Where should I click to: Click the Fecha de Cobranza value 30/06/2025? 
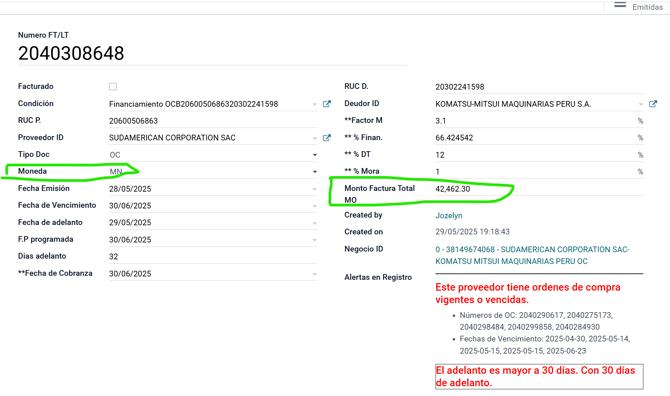[x=130, y=274]
